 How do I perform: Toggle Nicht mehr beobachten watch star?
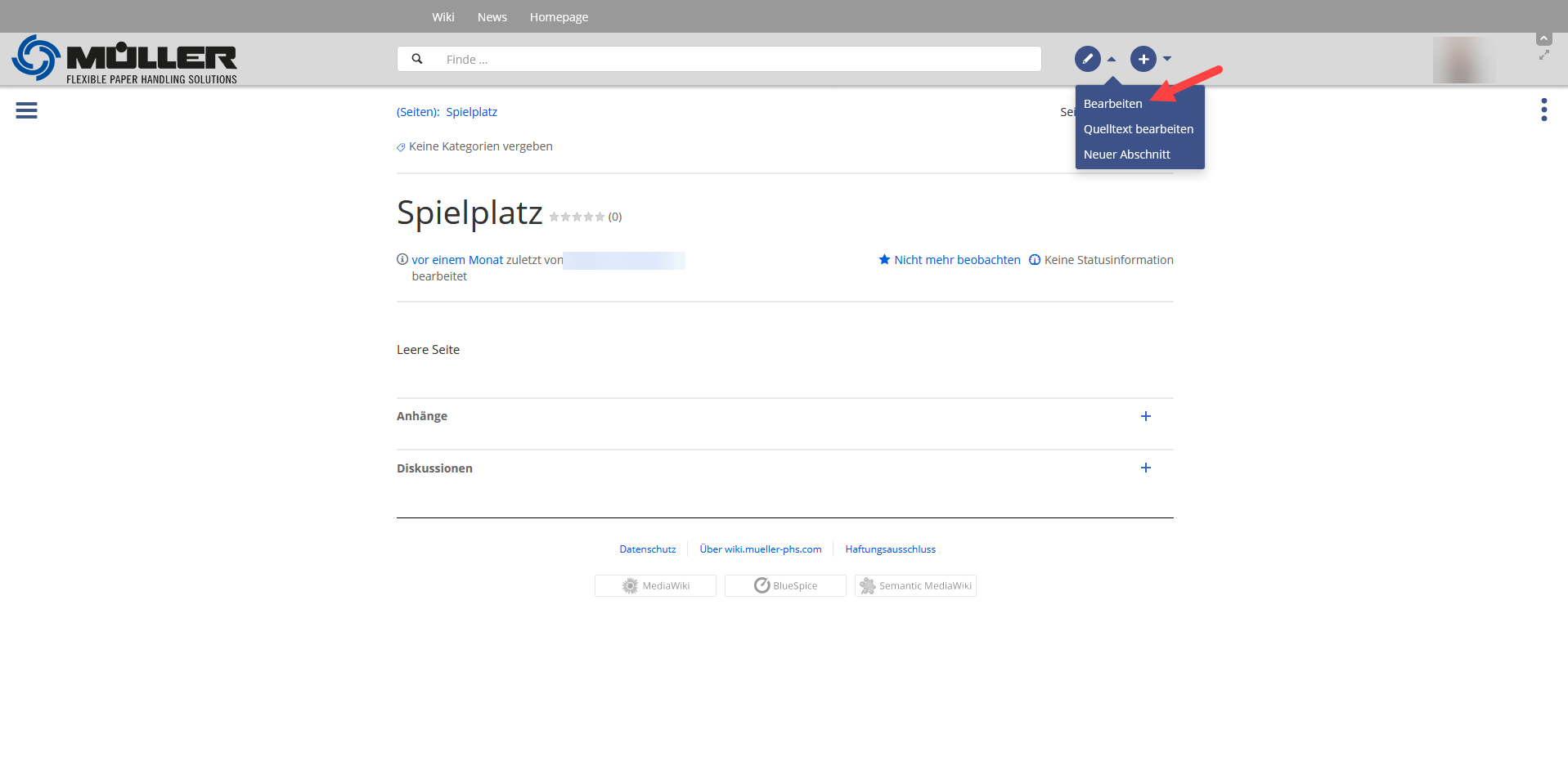coord(884,260)
